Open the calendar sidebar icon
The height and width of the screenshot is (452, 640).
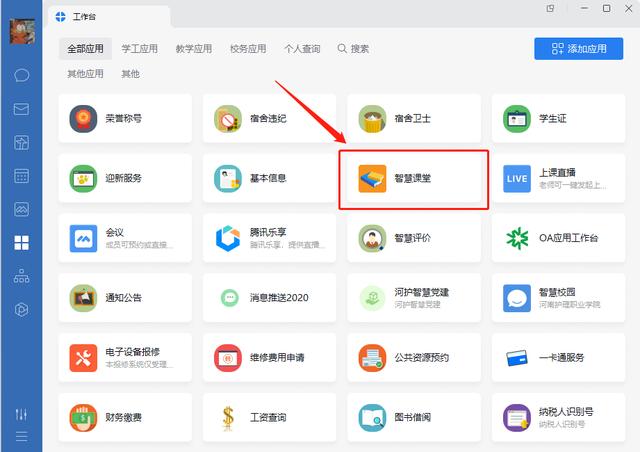click(21, 176)
